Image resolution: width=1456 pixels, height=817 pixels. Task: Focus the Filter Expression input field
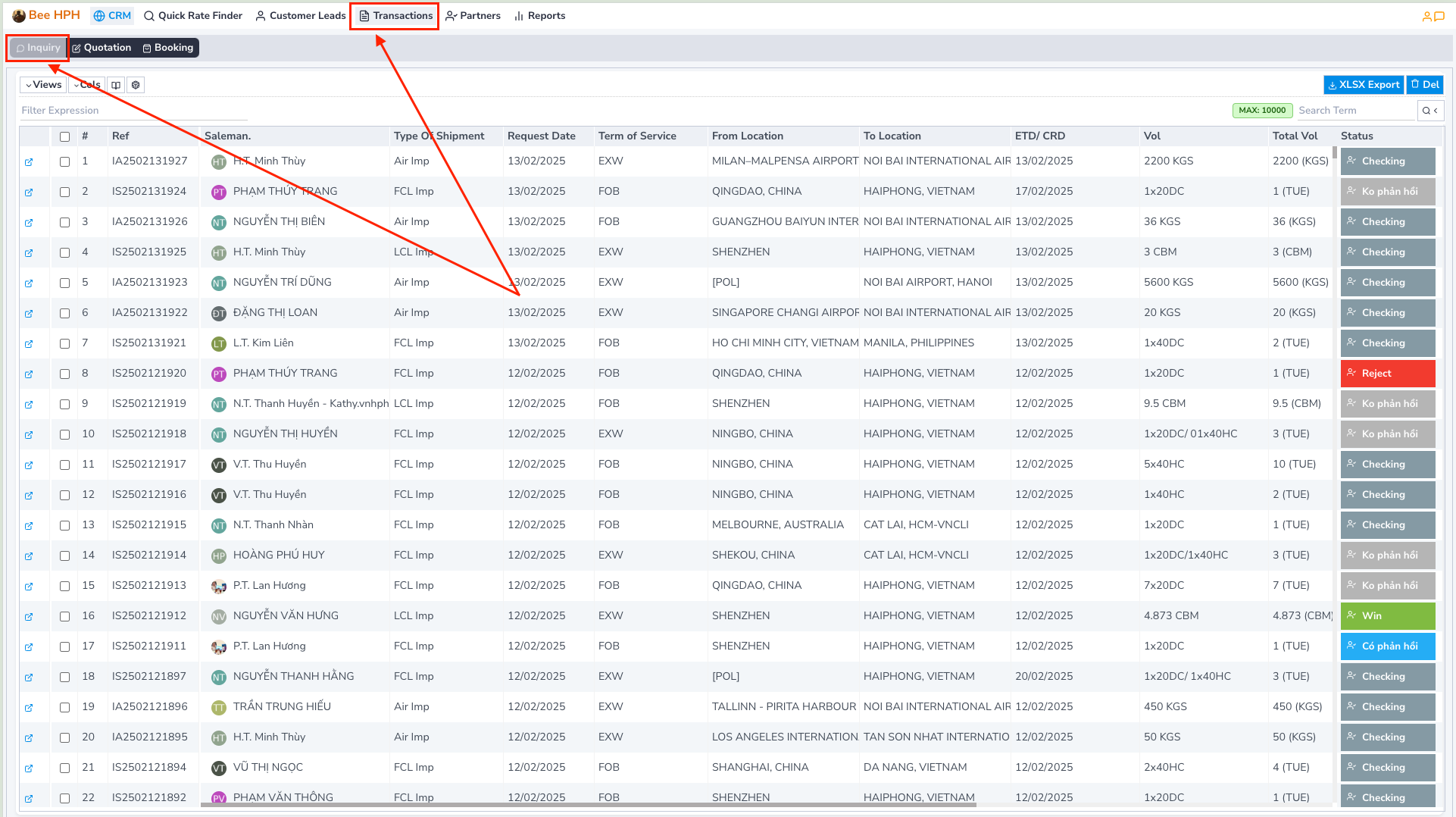coord(133,111)
